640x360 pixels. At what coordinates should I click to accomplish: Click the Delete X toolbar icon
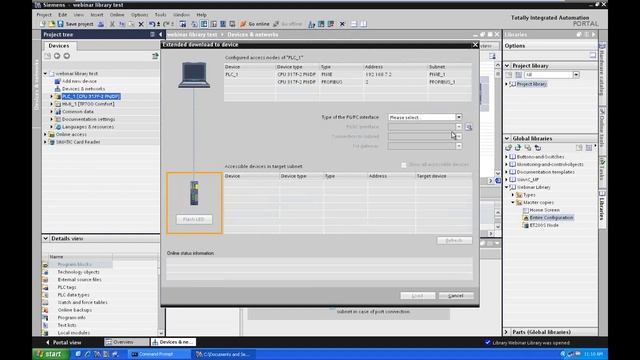[x=141, y=24]
